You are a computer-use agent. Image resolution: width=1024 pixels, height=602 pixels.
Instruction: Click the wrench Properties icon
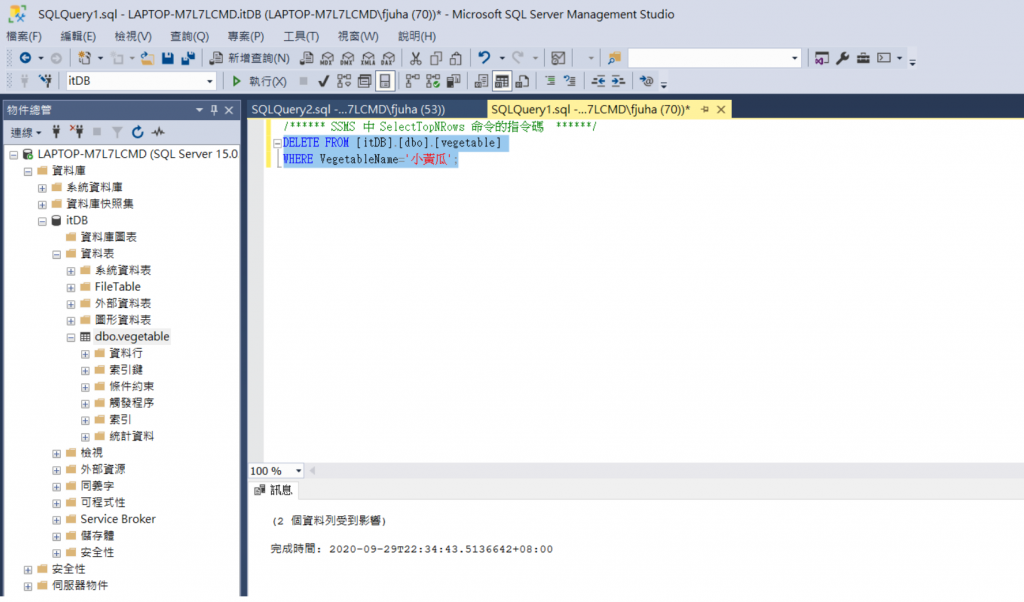[842, 58]
